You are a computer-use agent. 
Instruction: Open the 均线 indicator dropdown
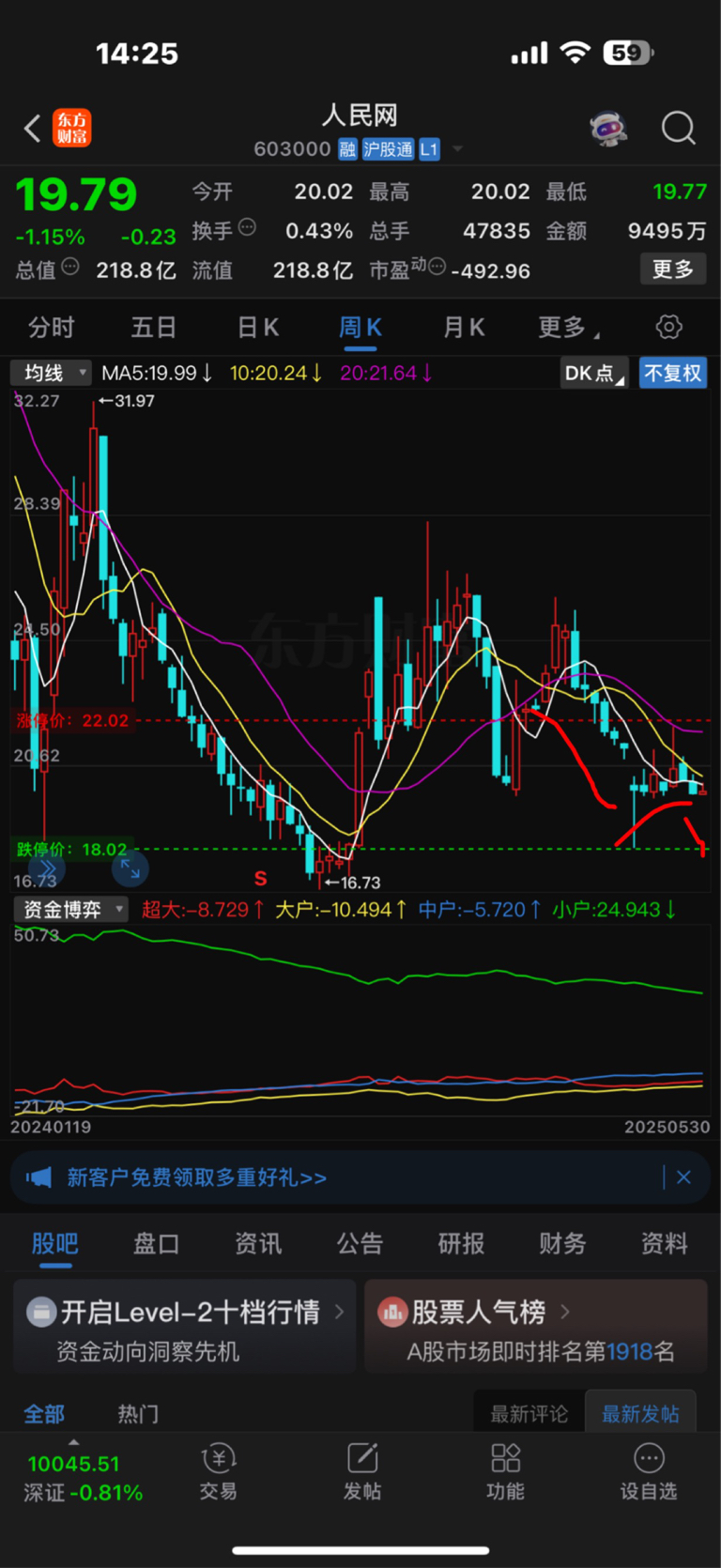[51, 373]
